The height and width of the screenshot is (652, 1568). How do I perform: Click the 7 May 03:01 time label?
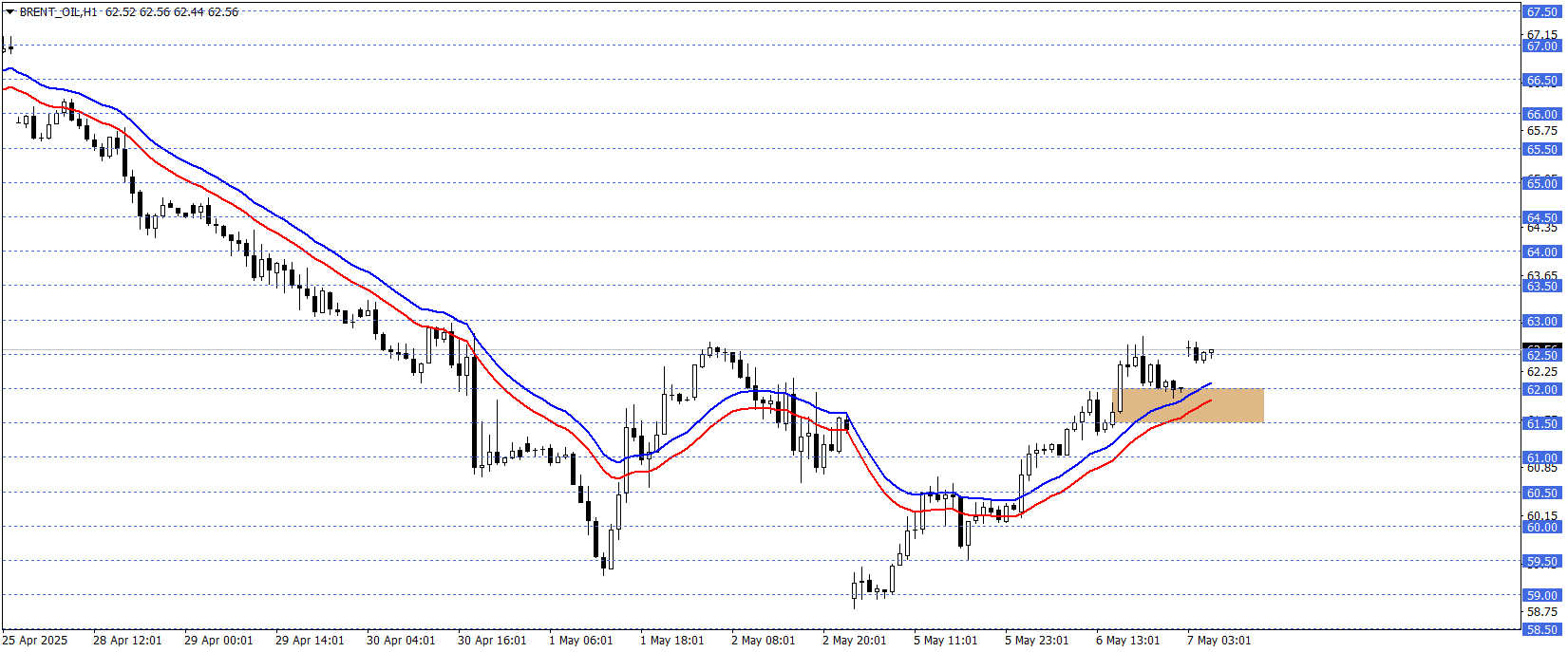(x=1219, y=641)
